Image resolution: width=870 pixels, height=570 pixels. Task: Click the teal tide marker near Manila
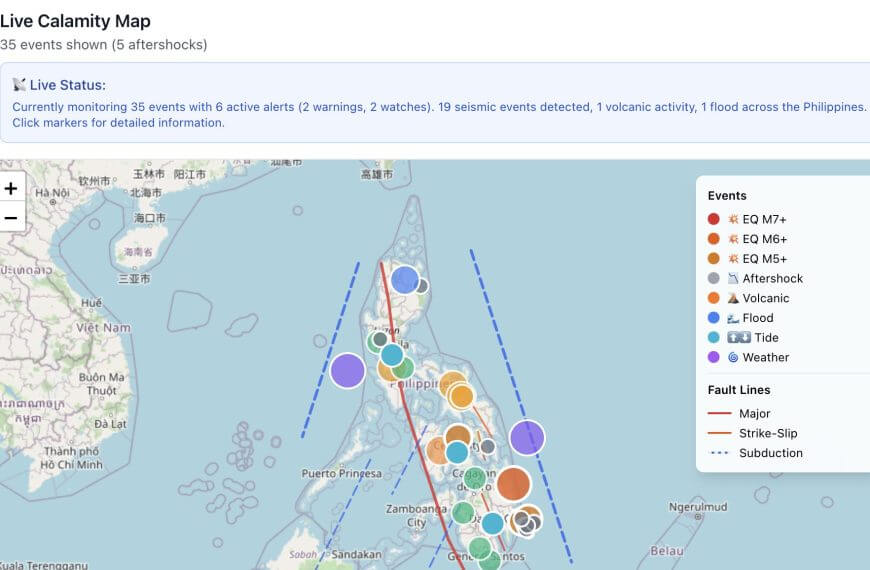392,355
